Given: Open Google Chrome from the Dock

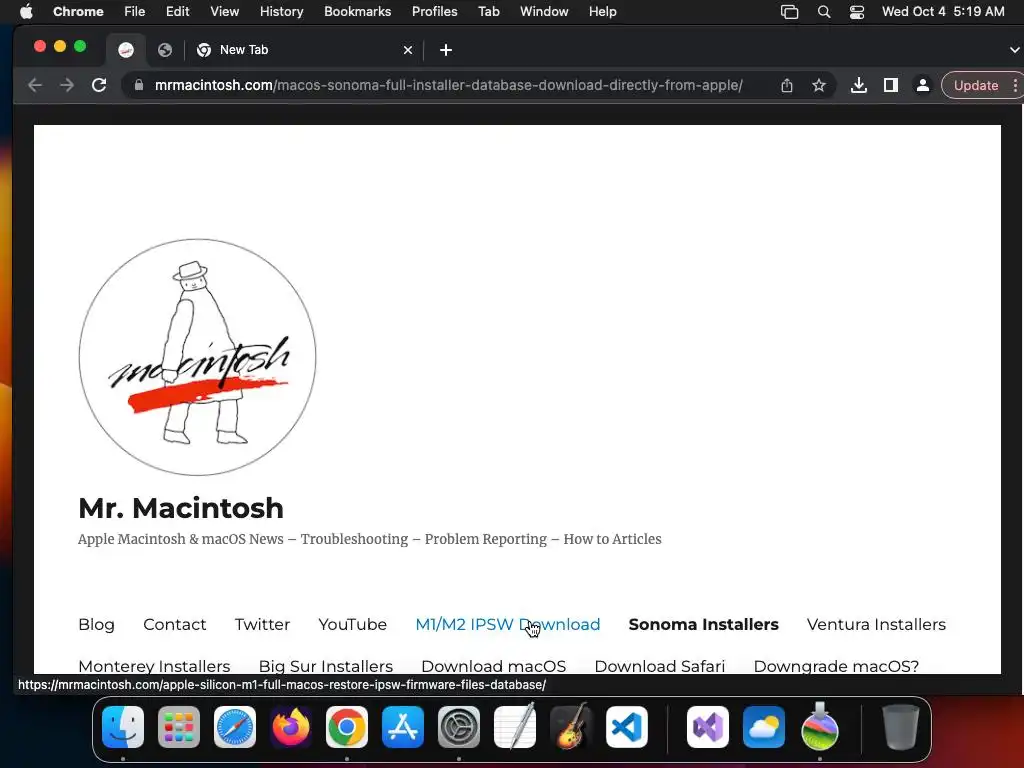Looking at the screenshot, I should tap(347, 727).
